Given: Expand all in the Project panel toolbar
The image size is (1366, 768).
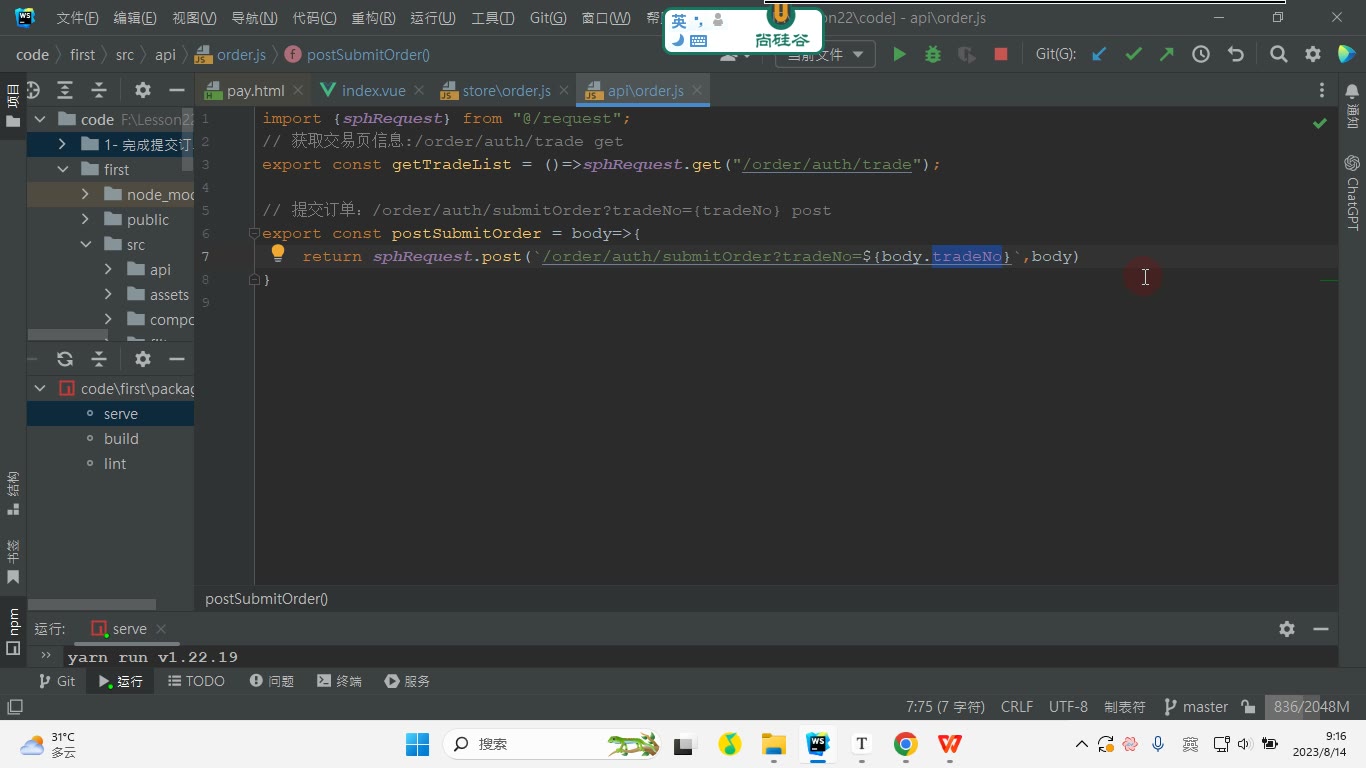Looking at the screenshot, I should [65, 90].
